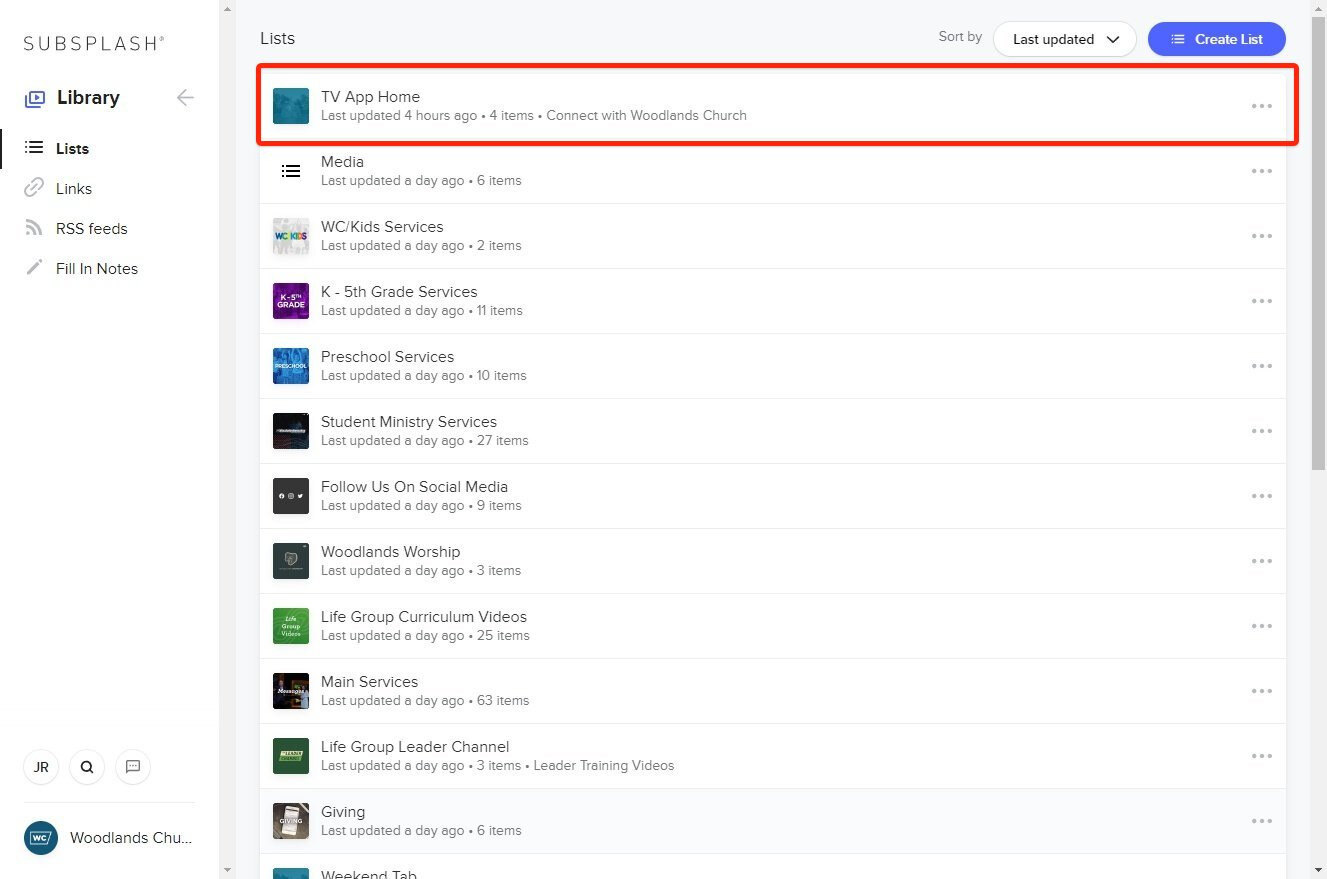Screen dimensions: 1327x879
Task: Click the WC/Kids Services thumbnail
Action: coord(291,236)
